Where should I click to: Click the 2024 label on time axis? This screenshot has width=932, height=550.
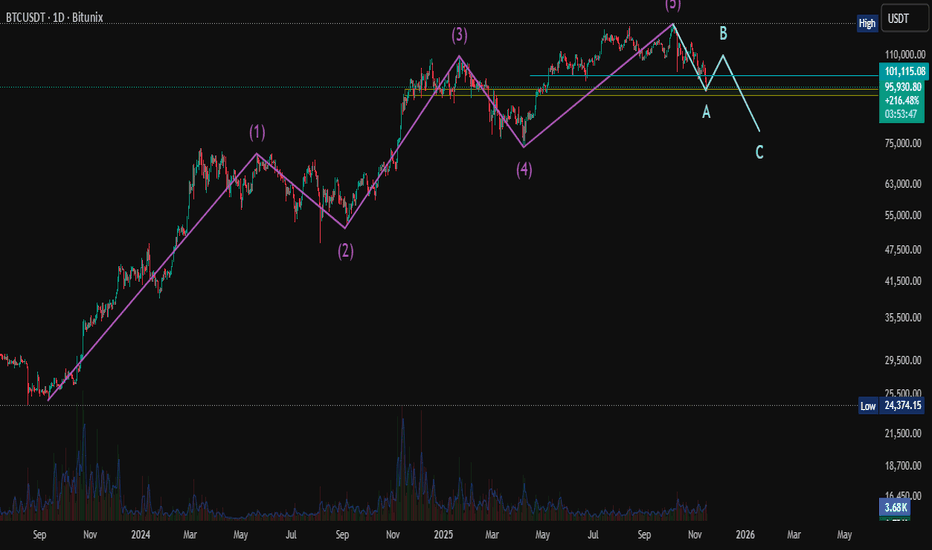click(x=141, y=535)
